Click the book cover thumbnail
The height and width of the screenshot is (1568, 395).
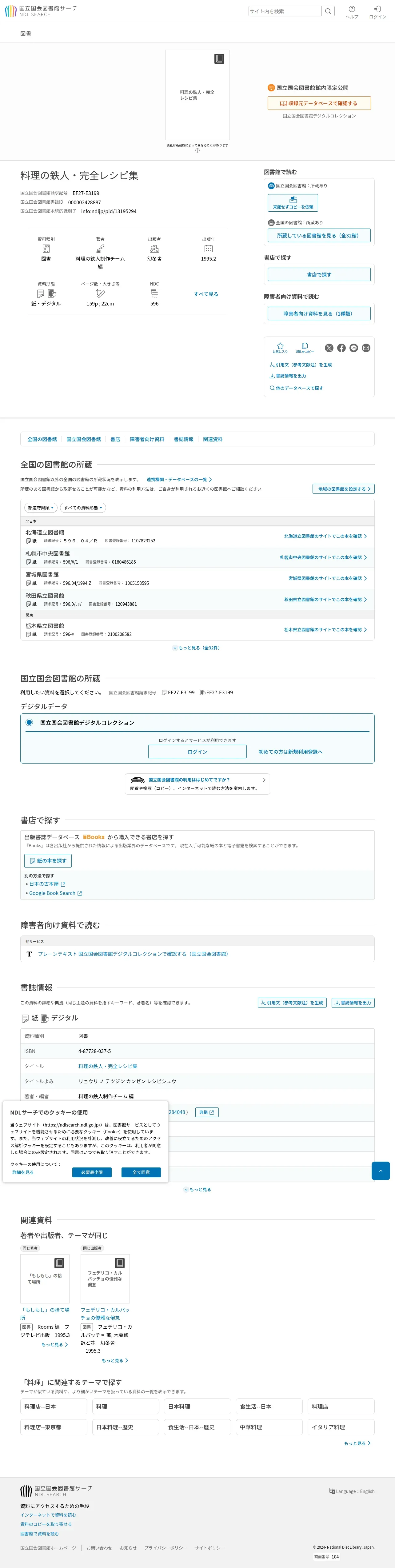[197, 95]
